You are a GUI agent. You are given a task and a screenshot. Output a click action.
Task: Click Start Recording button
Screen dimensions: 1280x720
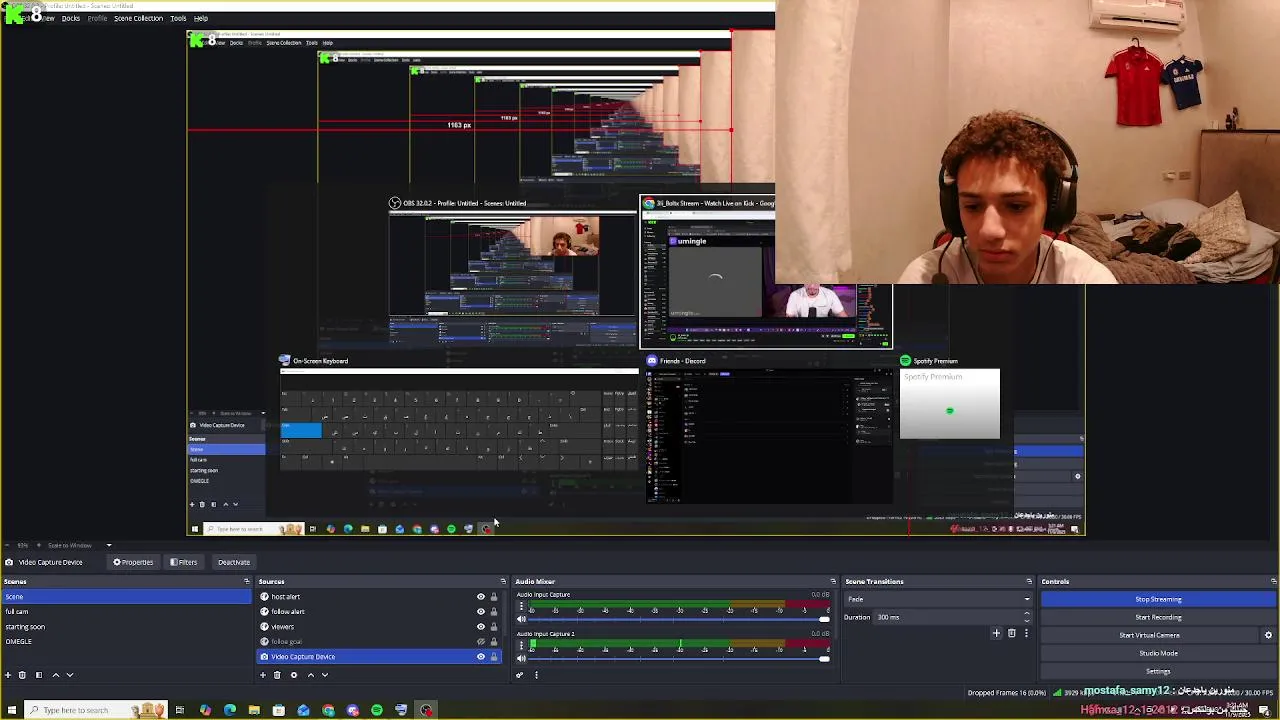coord(1158,617)
